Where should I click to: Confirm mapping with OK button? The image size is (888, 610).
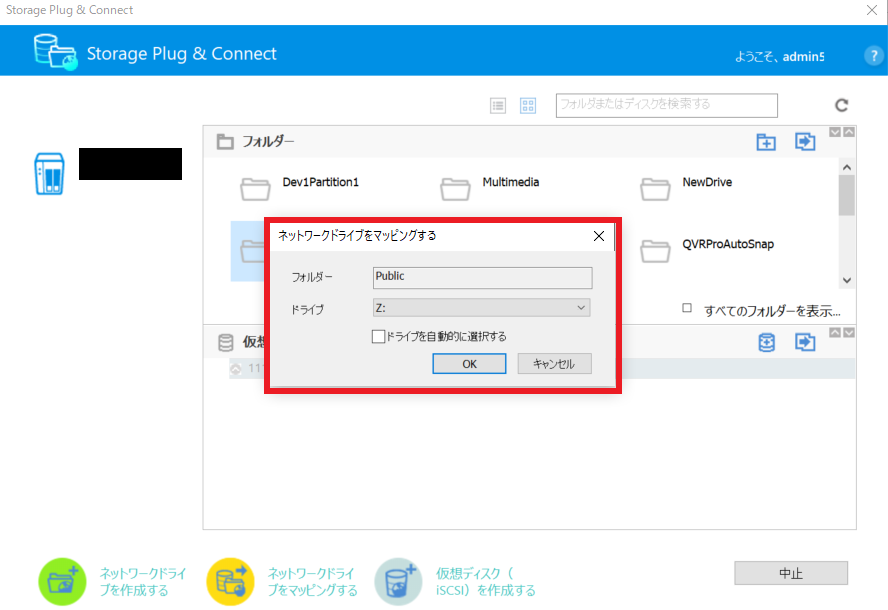(469, 364)
